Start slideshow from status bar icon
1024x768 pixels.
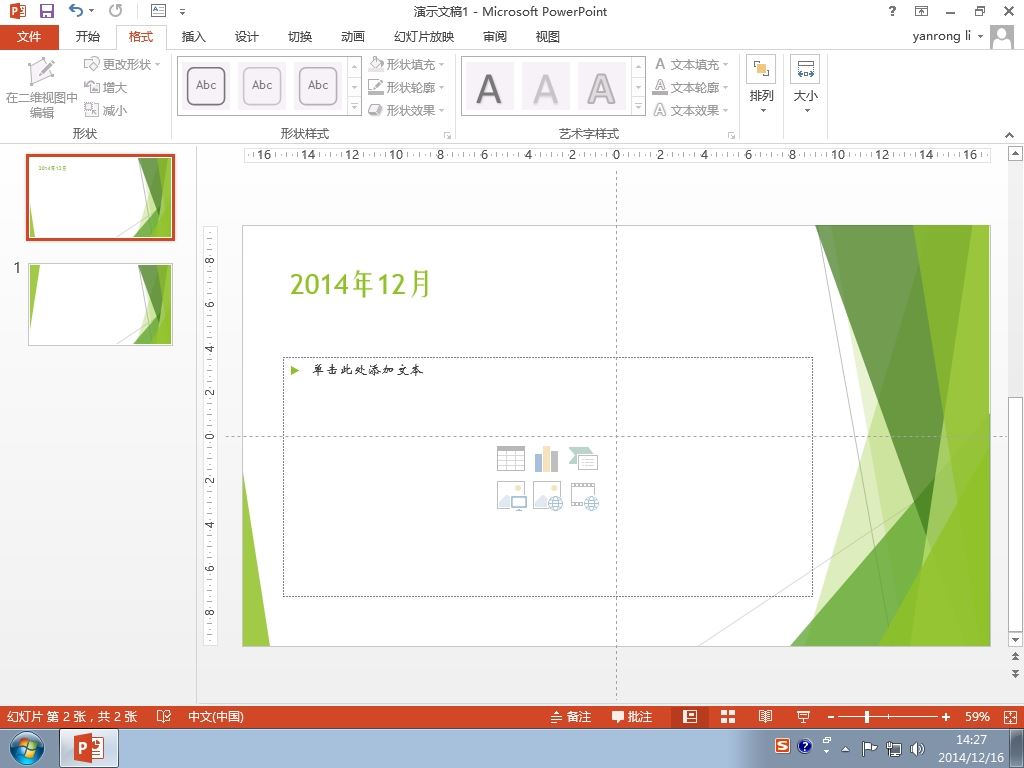803,716
